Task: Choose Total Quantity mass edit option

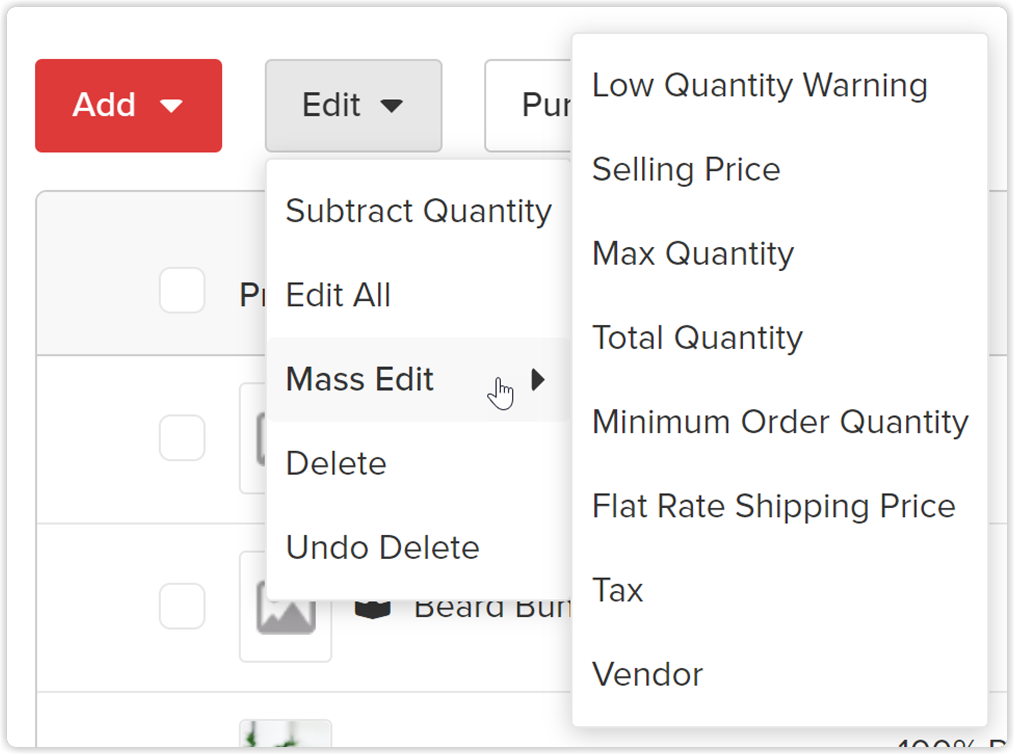Action: point(779,337)
